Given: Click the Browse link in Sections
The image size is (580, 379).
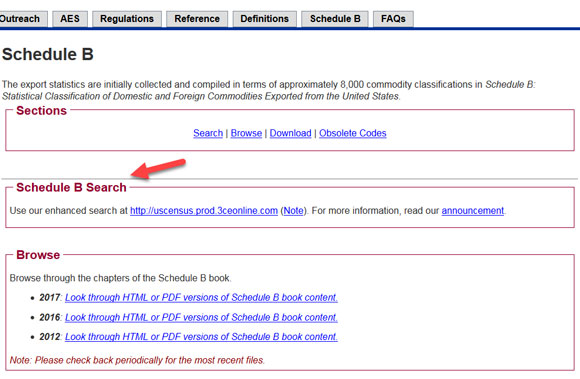Looking at the screenshot, I should coord(246,133).
